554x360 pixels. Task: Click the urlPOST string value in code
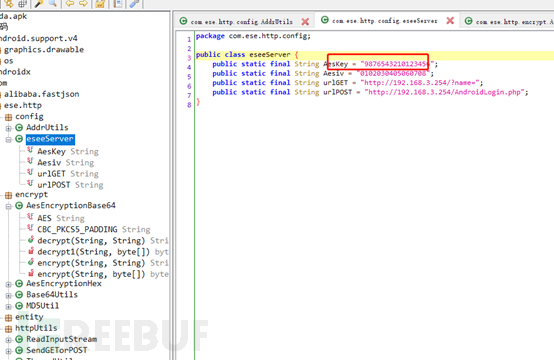tap(444, 92)
